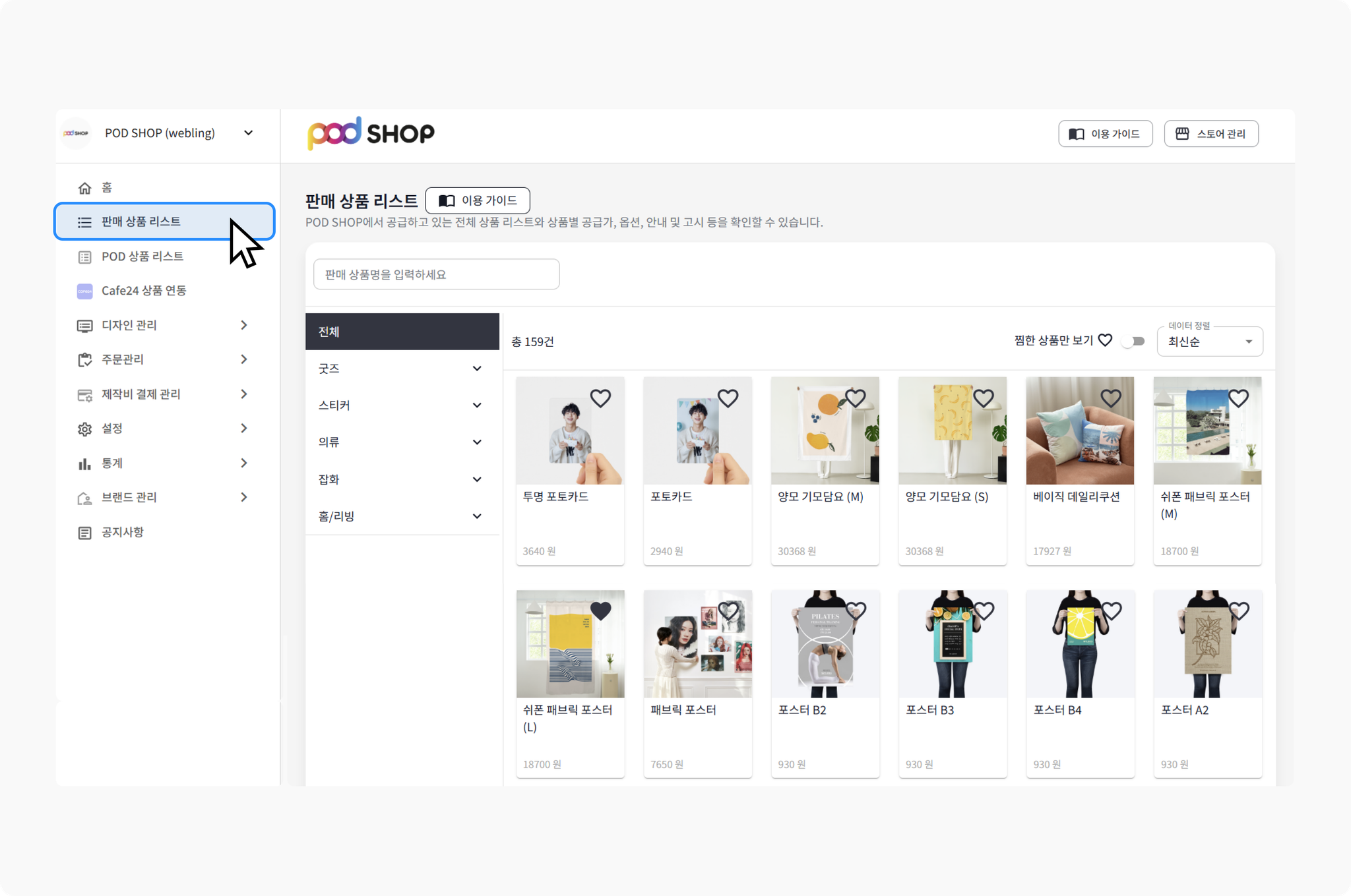
Task: Click the POD SHOP logo in header
Action: pos(371,133)
